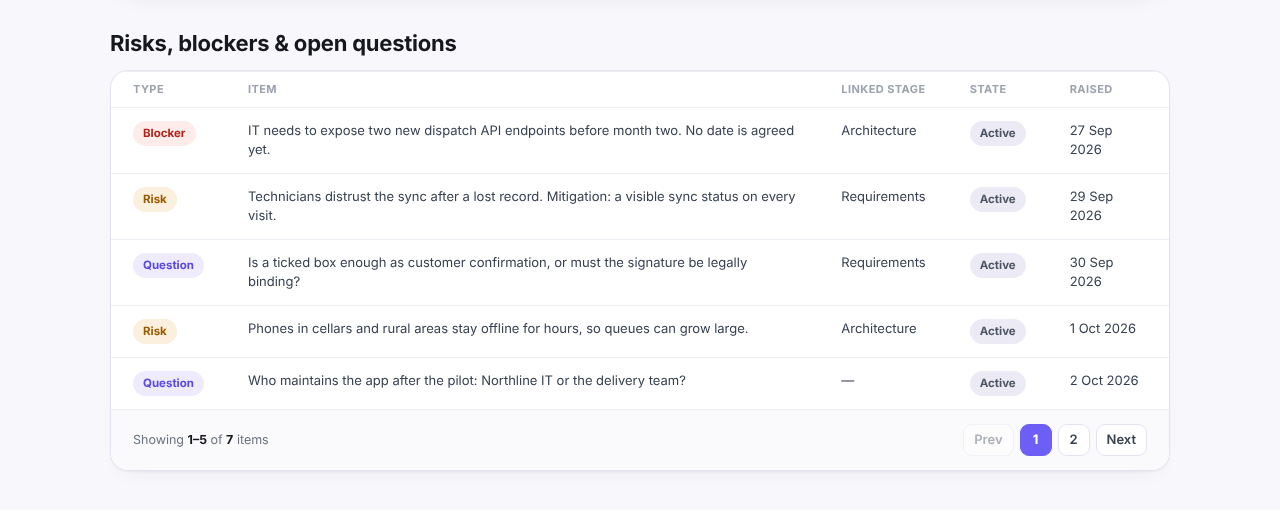Open the technicians distrust sync item
Image resolution: width=1280 pixels, height=510 pixels.
pyautogui.click(x=522, y=206)
